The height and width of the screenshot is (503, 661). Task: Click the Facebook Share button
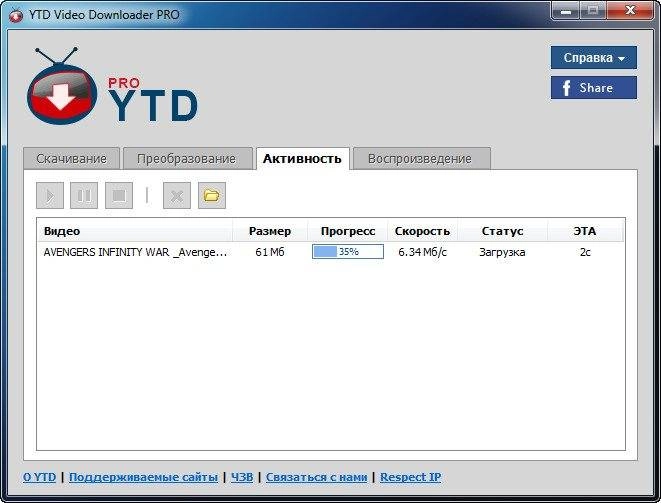[594, 88]
